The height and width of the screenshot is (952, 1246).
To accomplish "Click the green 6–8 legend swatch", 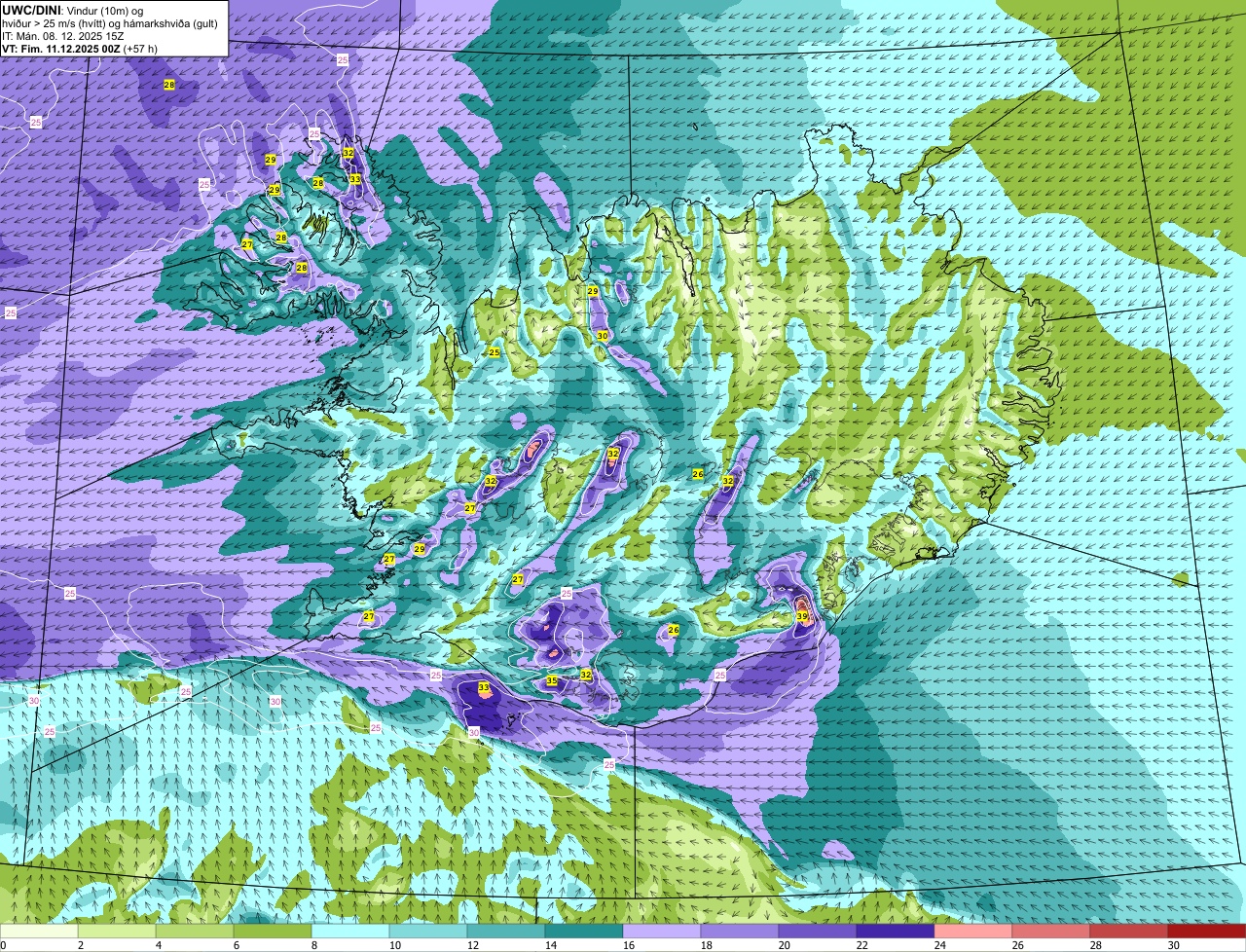I will (273, 932).
